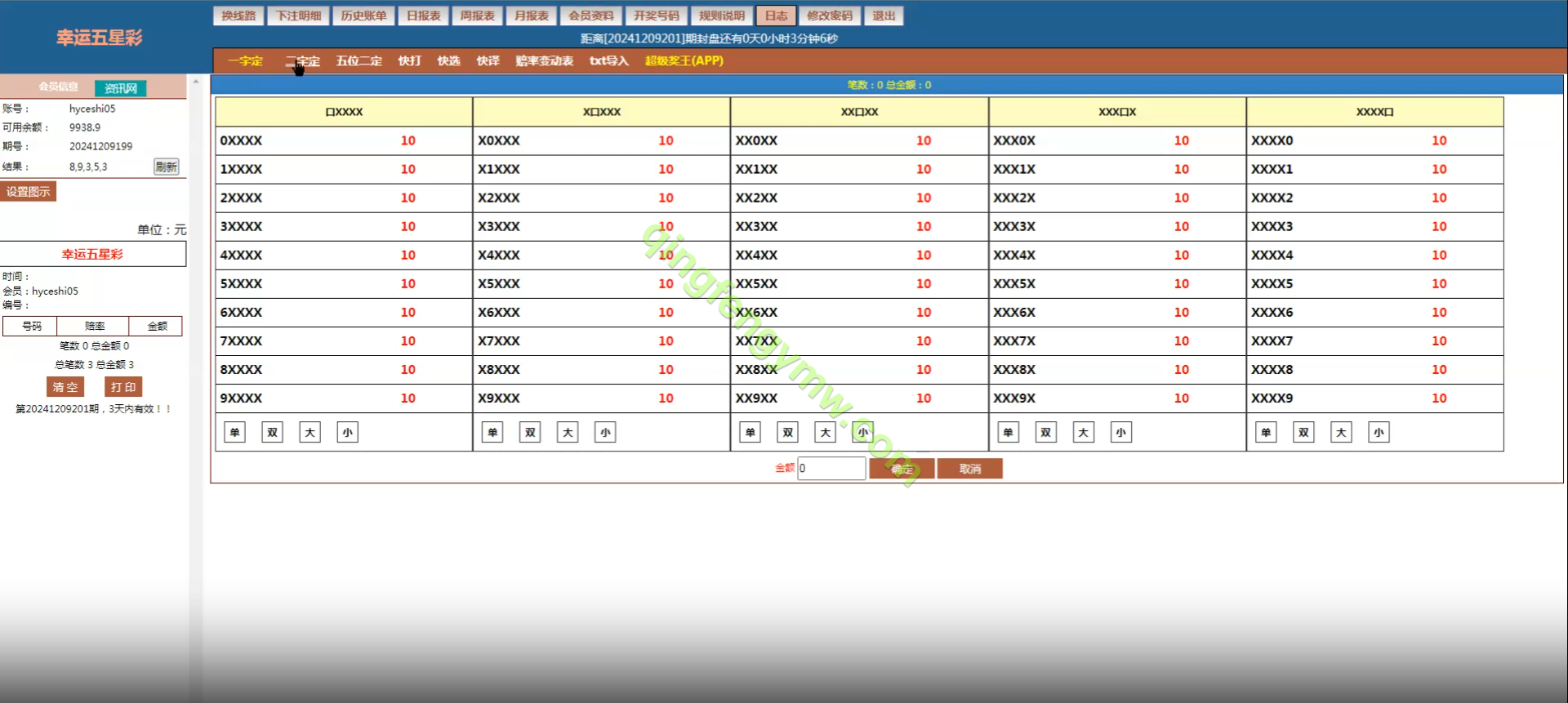Click the 设置图示 button
The width and height of the screenshot is (1568, 703).
29,192
